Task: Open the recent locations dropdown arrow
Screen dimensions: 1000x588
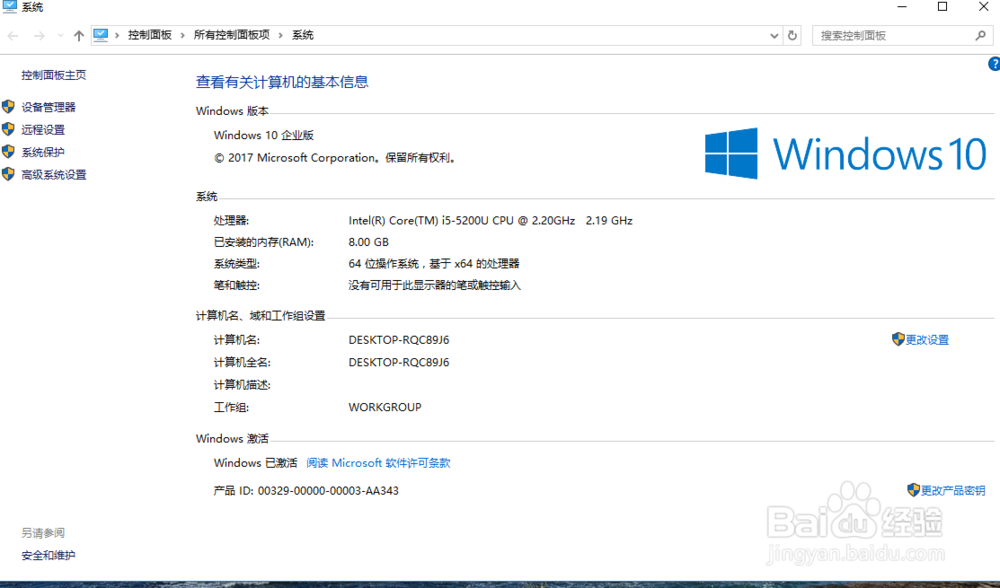Action: (61, 36)
